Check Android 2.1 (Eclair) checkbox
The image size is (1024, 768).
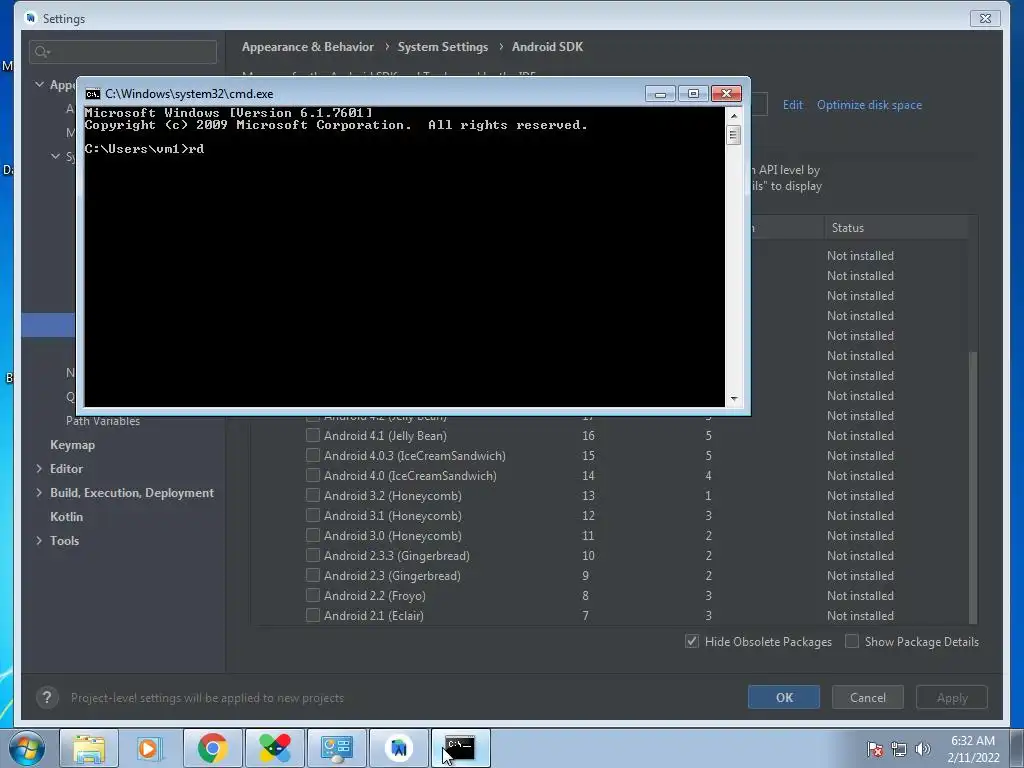click(313, 615)
